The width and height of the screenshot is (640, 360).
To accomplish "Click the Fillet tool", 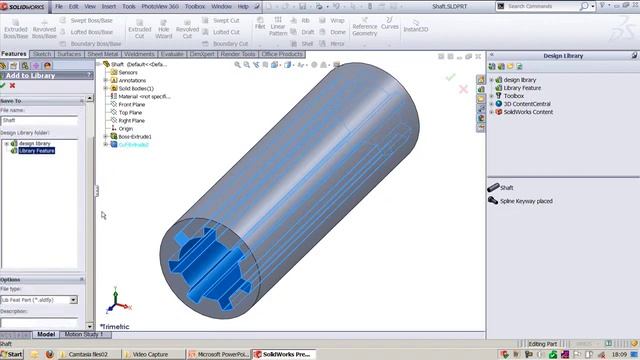I will (x=260, y=23).
